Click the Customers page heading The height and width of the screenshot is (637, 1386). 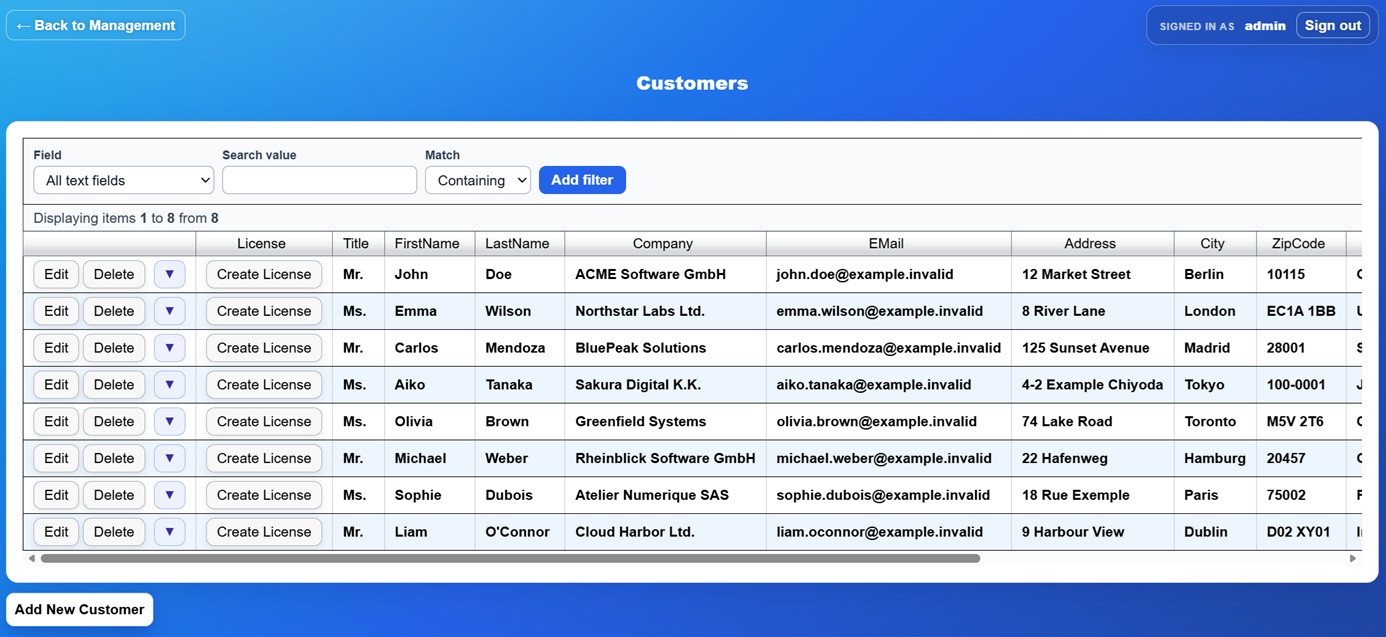(x=692, y=83)
